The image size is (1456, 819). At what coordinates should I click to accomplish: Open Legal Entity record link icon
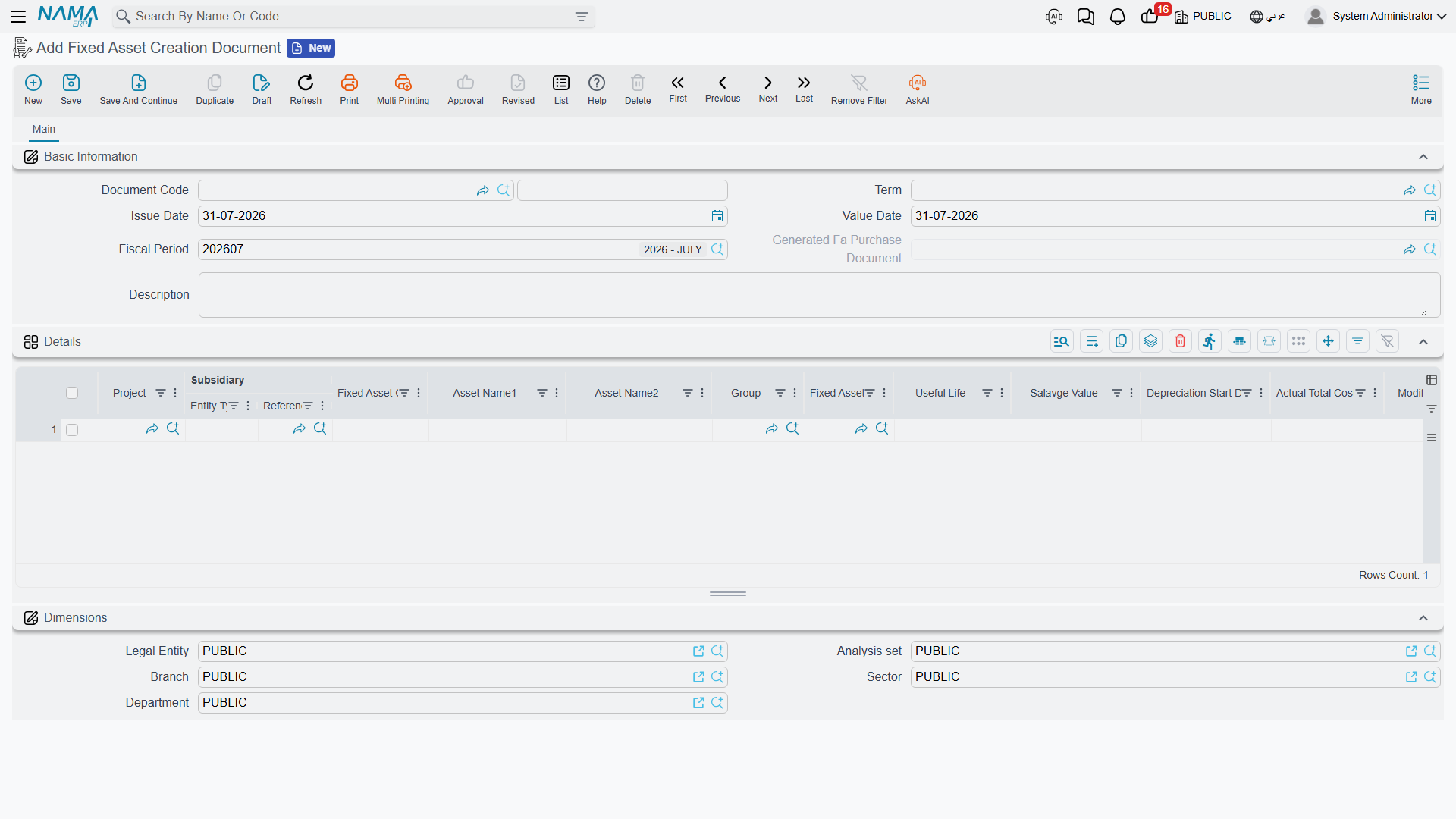(x=698, y=651)
